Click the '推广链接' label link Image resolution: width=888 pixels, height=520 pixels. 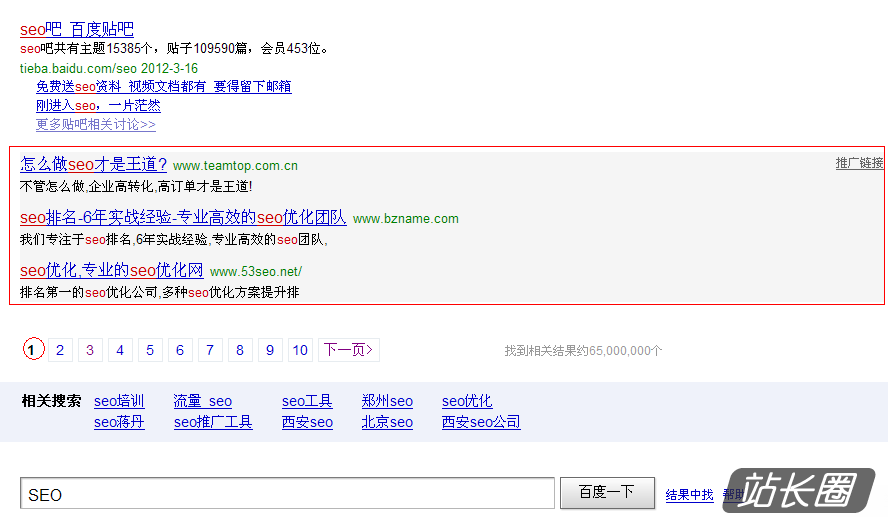(859, 163)
